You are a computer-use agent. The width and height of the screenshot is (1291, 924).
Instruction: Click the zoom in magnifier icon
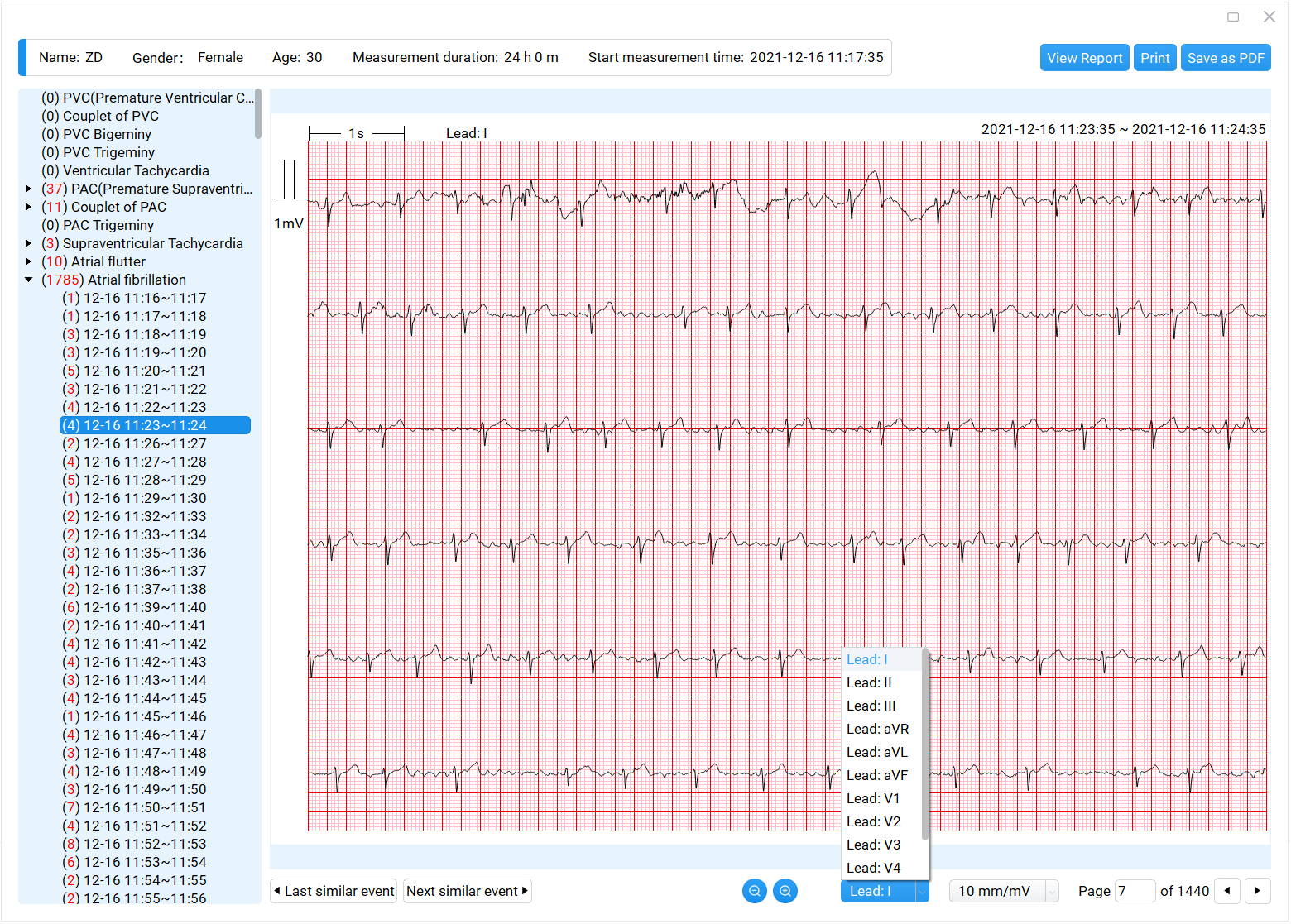pyautogui.click(x=785, y=891)
